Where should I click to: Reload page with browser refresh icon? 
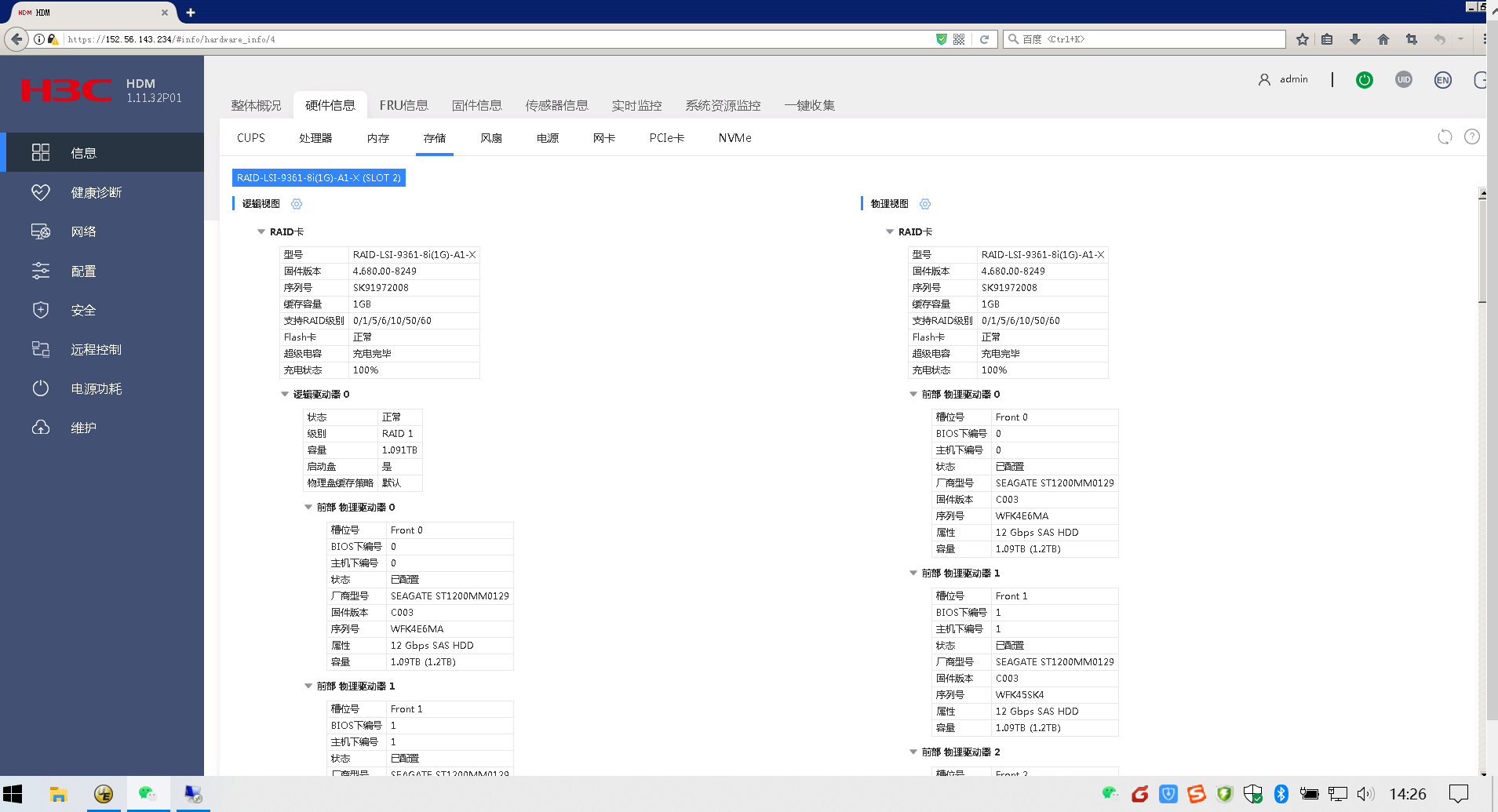click(984, 39)
